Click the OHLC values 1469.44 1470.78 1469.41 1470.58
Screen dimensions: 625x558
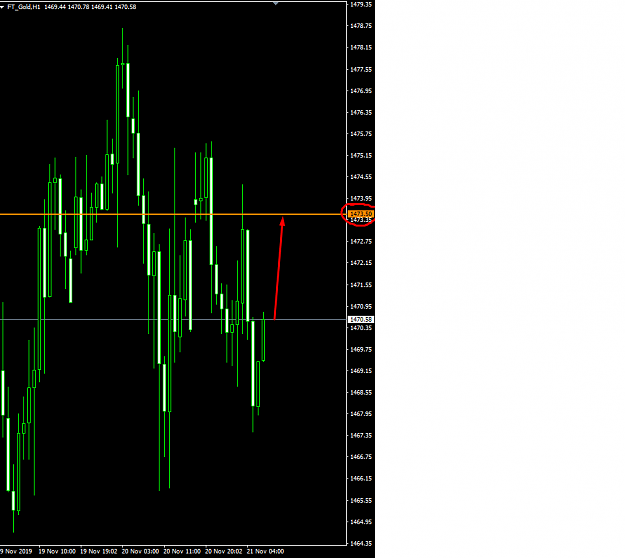90,7
